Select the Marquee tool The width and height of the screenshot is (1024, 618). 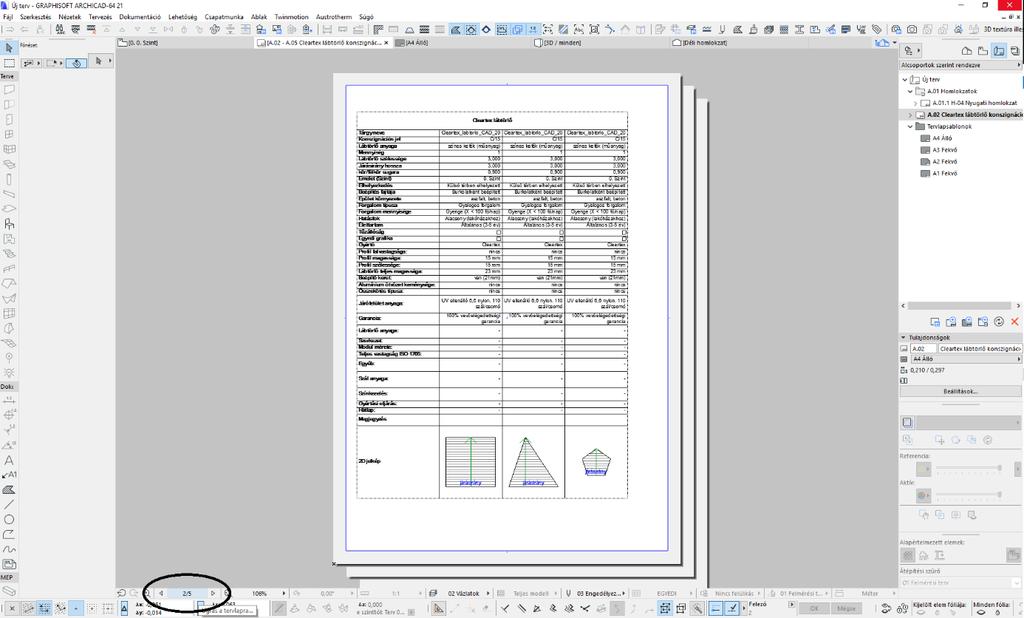pos(9,63)
